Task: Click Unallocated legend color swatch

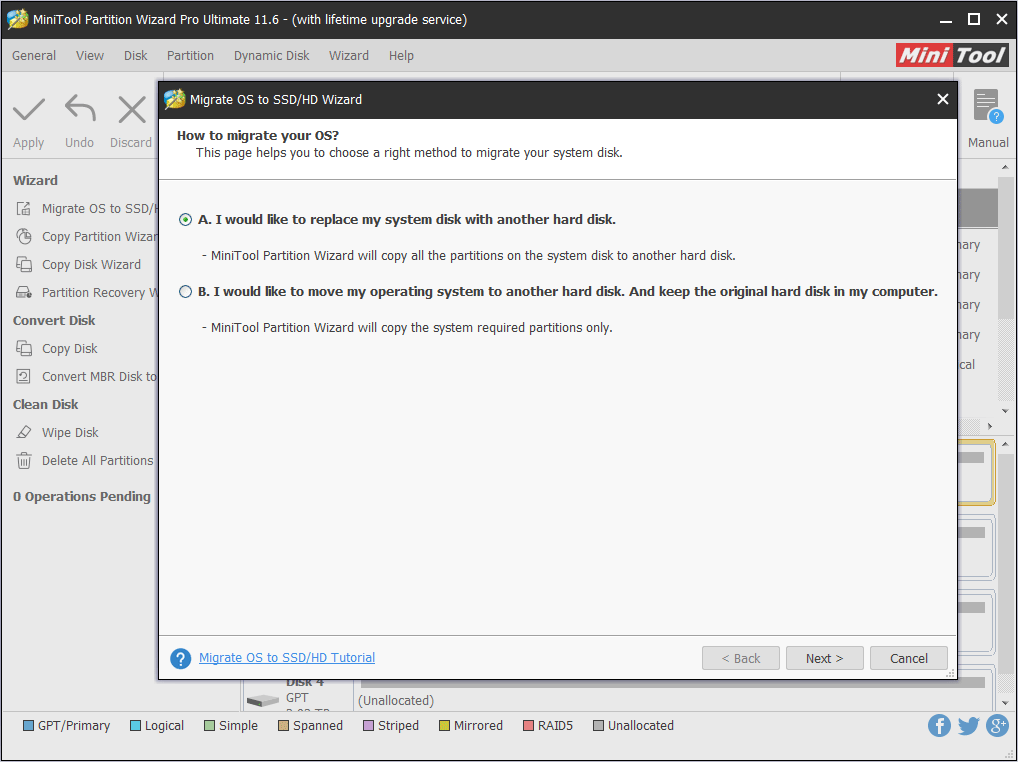Action: point(599,726)
